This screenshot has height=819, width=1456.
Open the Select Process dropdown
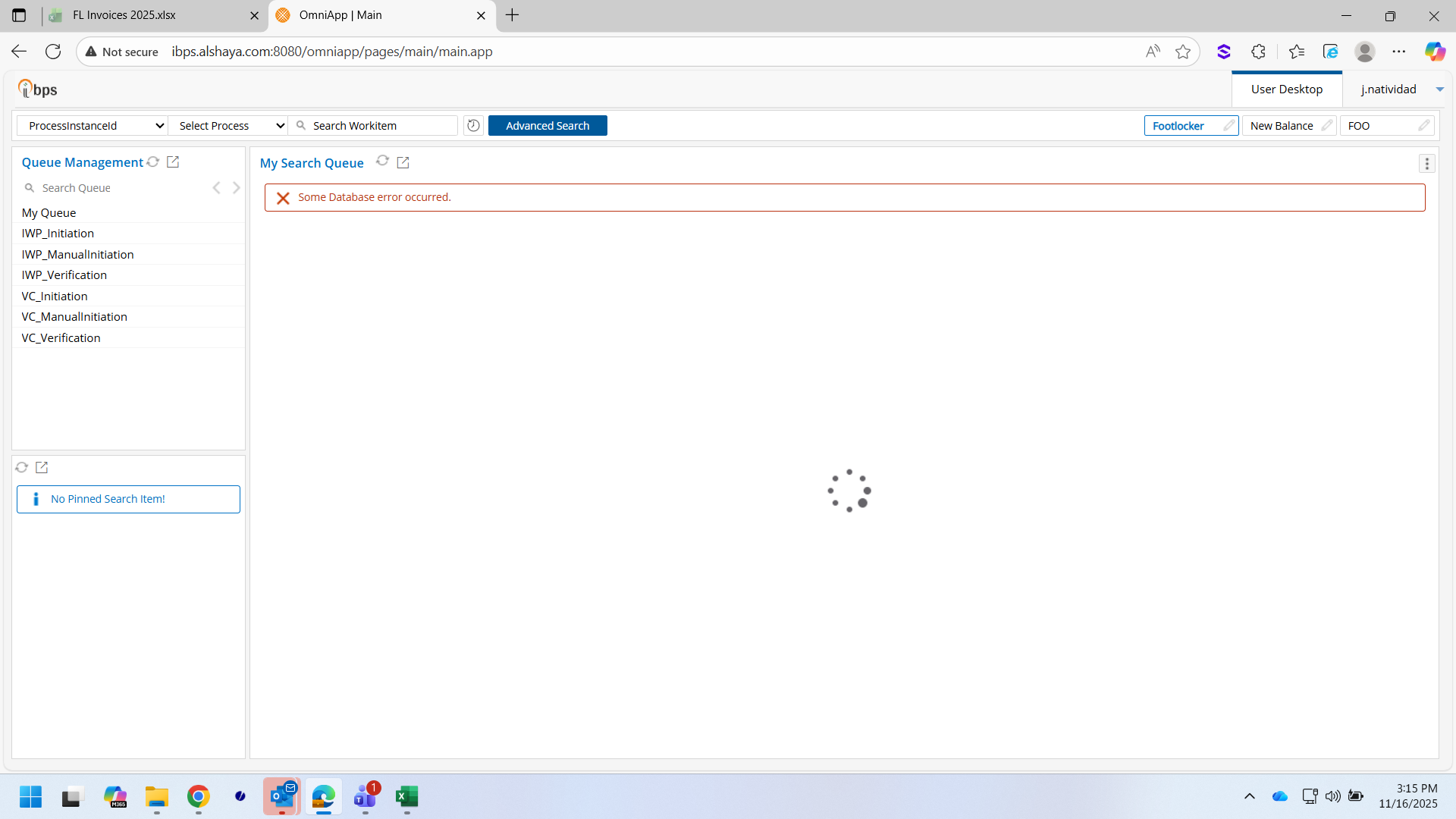click(228, 126)
